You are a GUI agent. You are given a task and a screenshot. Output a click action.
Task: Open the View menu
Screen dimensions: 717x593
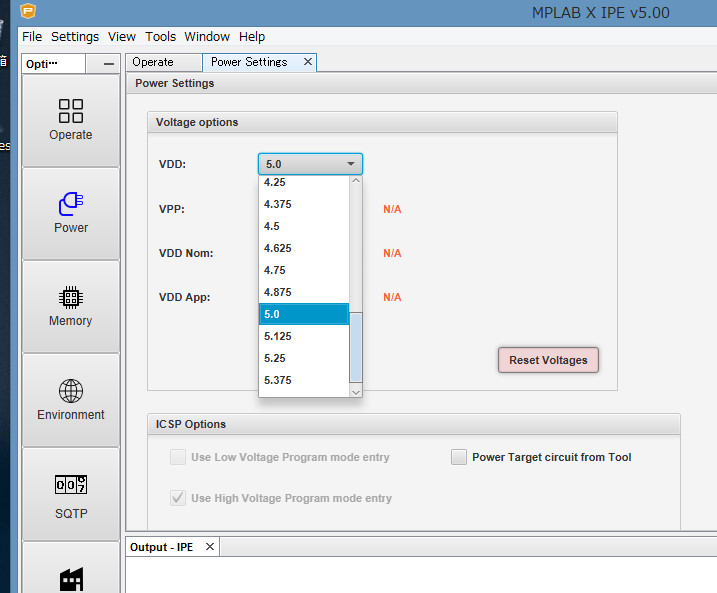coord(122,37)
